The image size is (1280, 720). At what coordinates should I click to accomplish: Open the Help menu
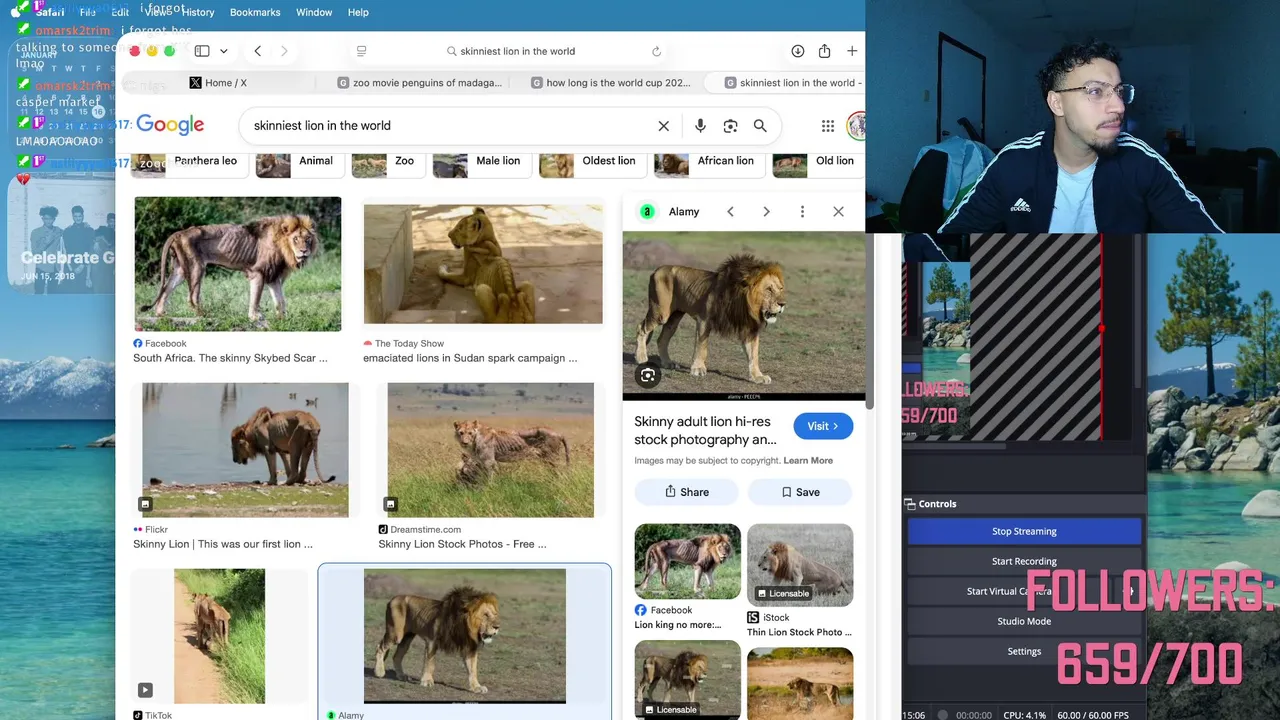click(358, 12)
